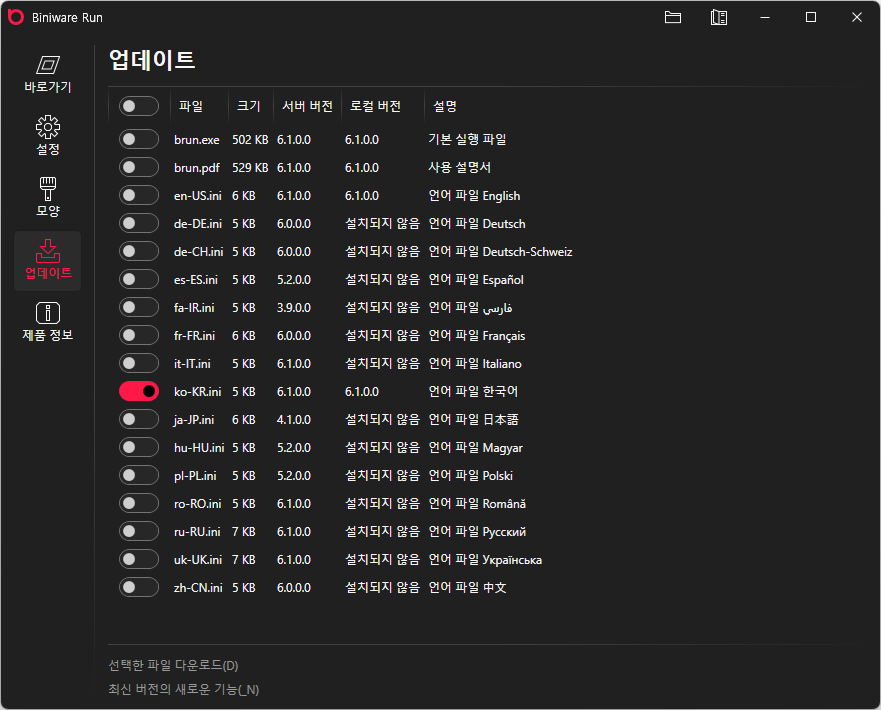Enable the toggle for en-US.ini

(x=139, y=195)
